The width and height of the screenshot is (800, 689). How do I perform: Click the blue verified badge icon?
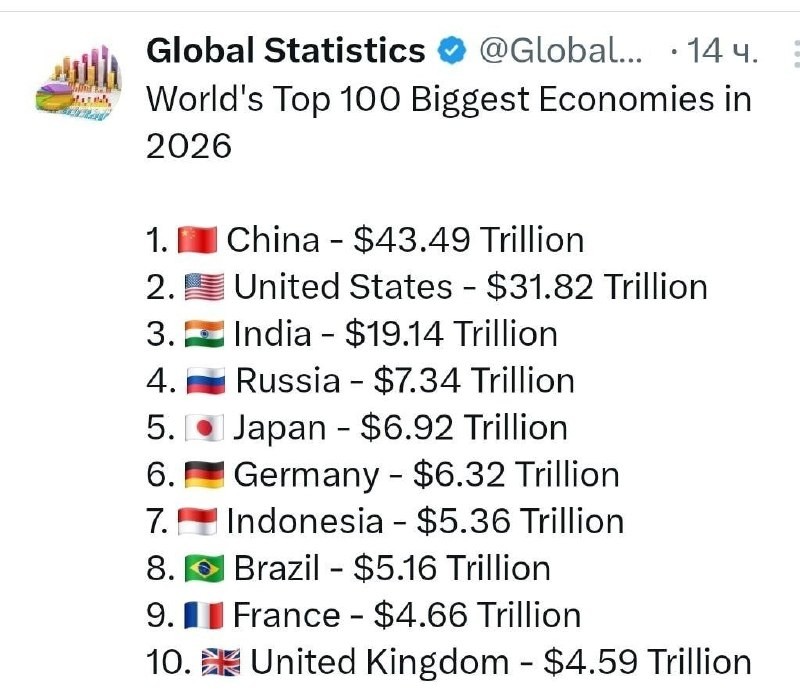pos(453,51)
